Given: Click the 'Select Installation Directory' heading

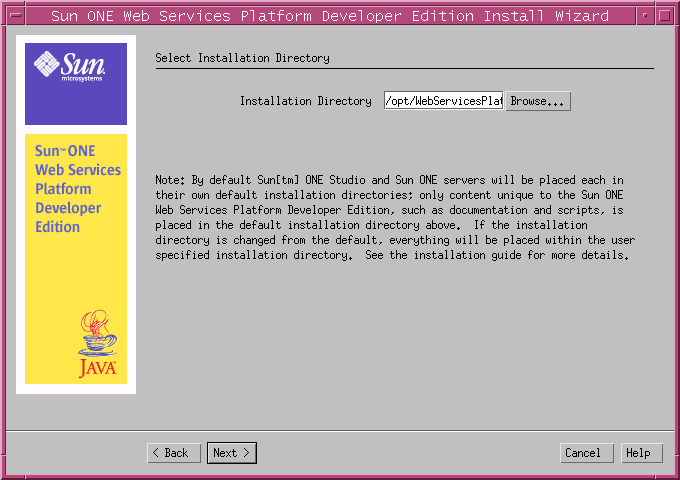Looking at the screenshot, I should (242, 58).
